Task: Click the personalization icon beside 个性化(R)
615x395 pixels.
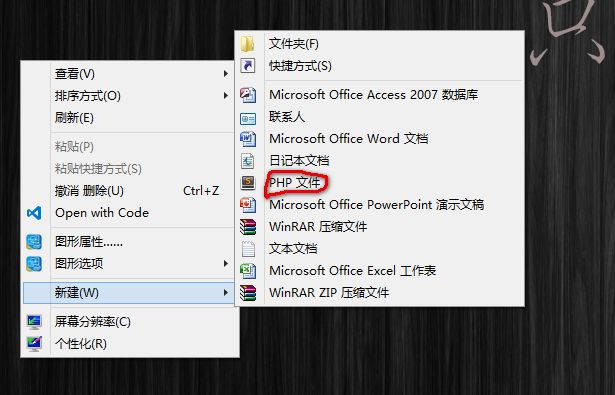Action: click(x=34, y=344)
